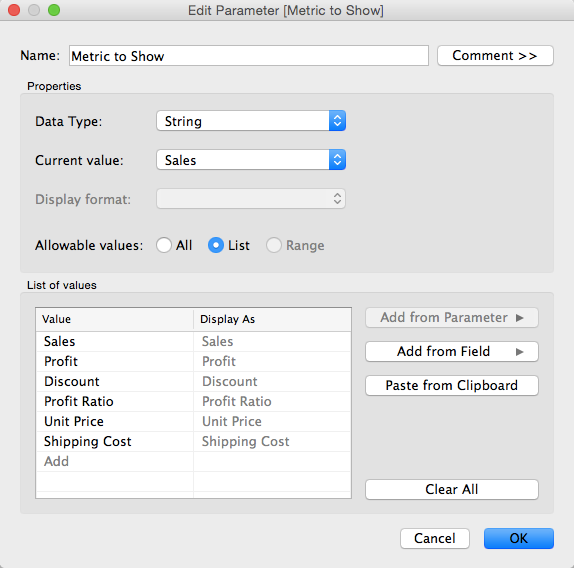Select the Unit Price value cell
Viewport: 574px width, 568px height.
pyautogui.click(x=115, y=422)
